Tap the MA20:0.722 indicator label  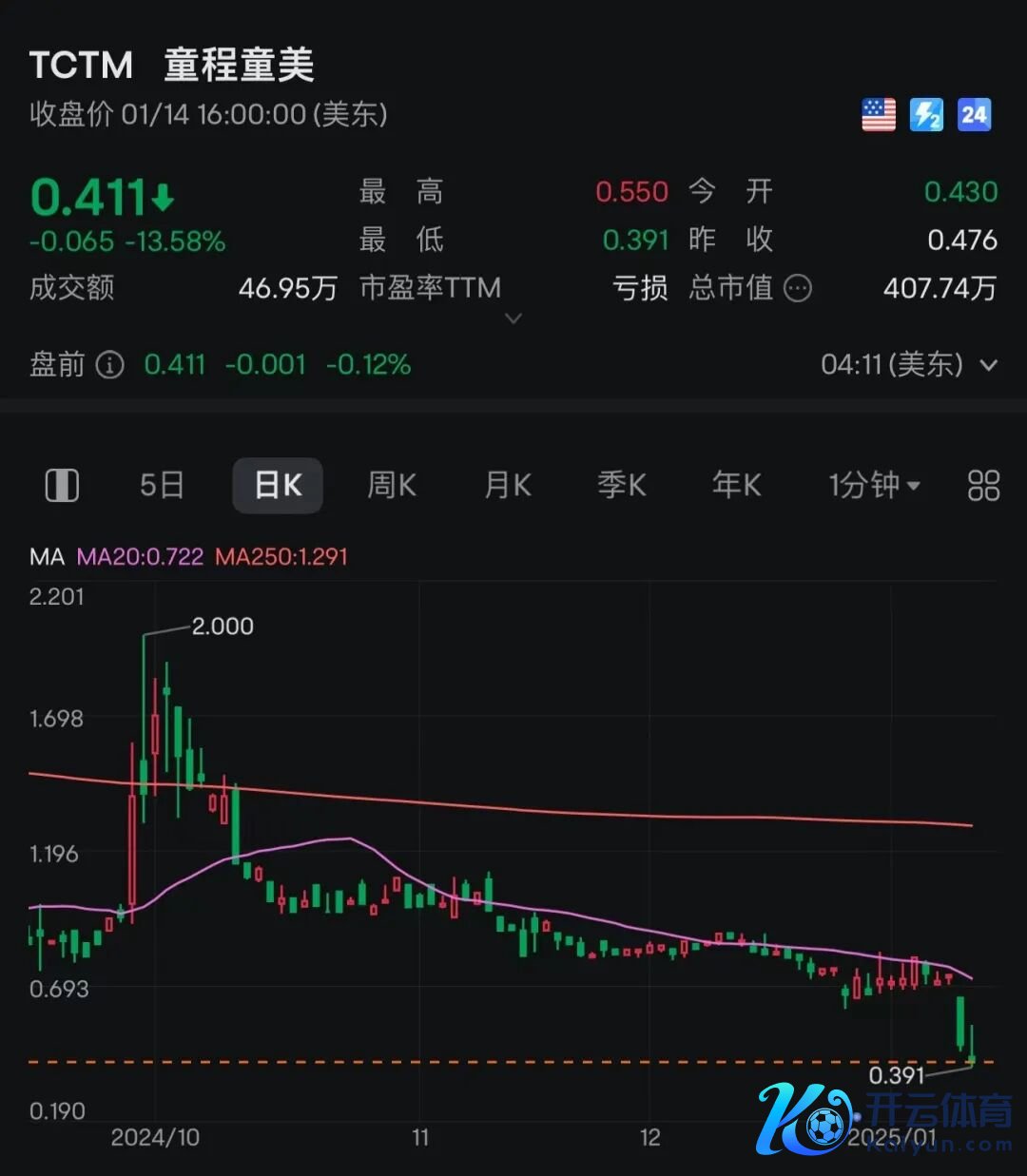[x=140, y=556]
